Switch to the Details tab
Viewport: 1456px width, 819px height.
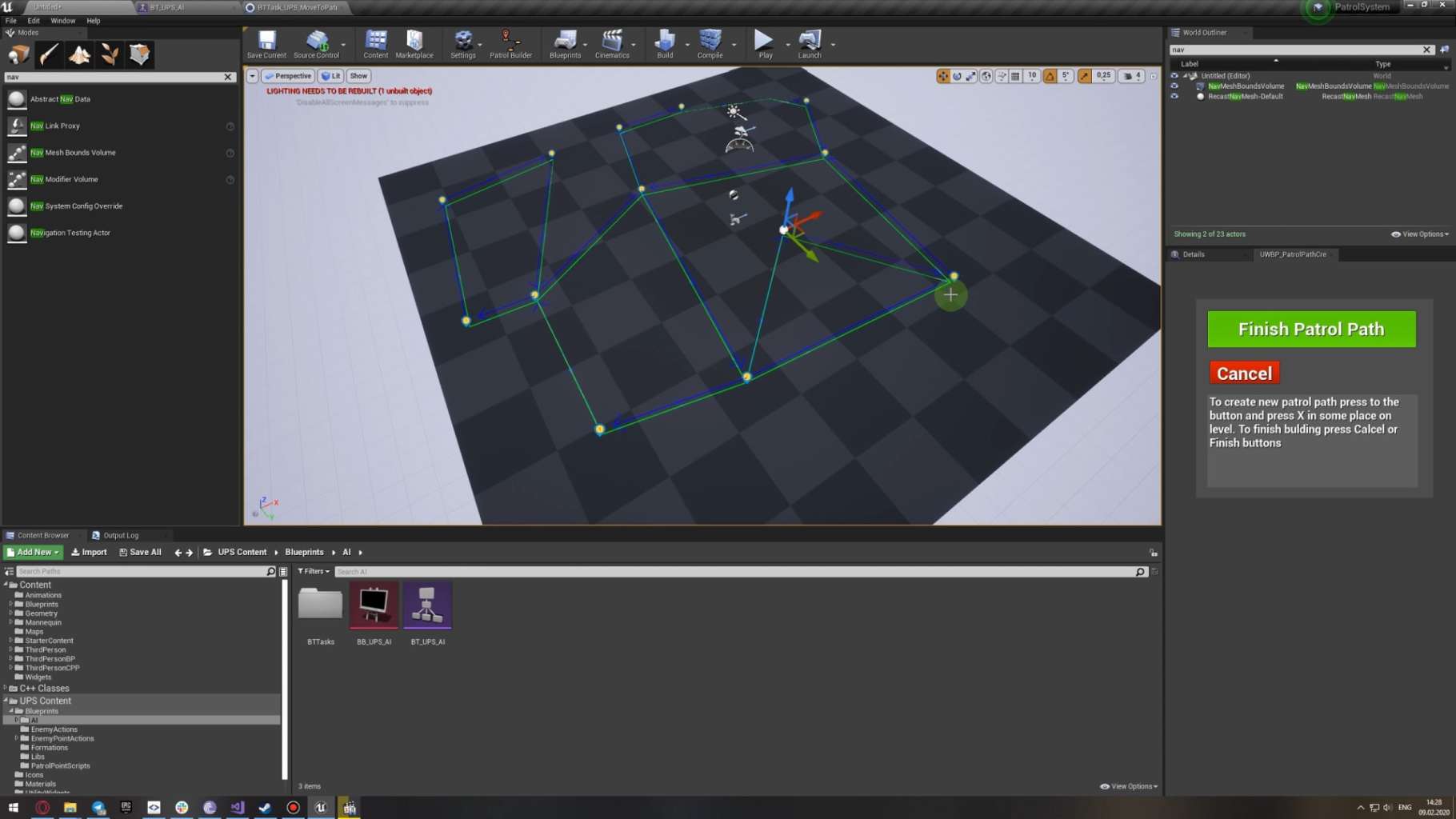click(1194, 254)
